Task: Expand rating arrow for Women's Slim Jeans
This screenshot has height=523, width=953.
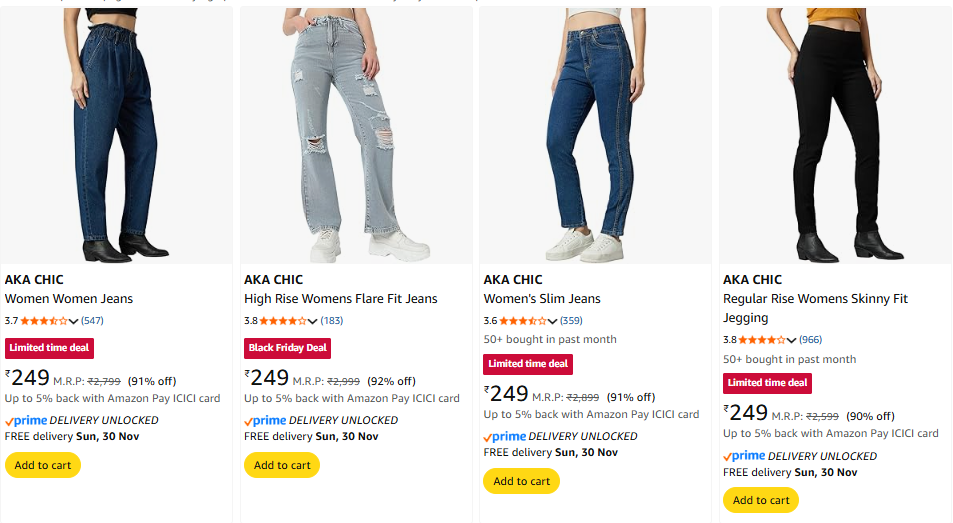Action: click(552, 321)
